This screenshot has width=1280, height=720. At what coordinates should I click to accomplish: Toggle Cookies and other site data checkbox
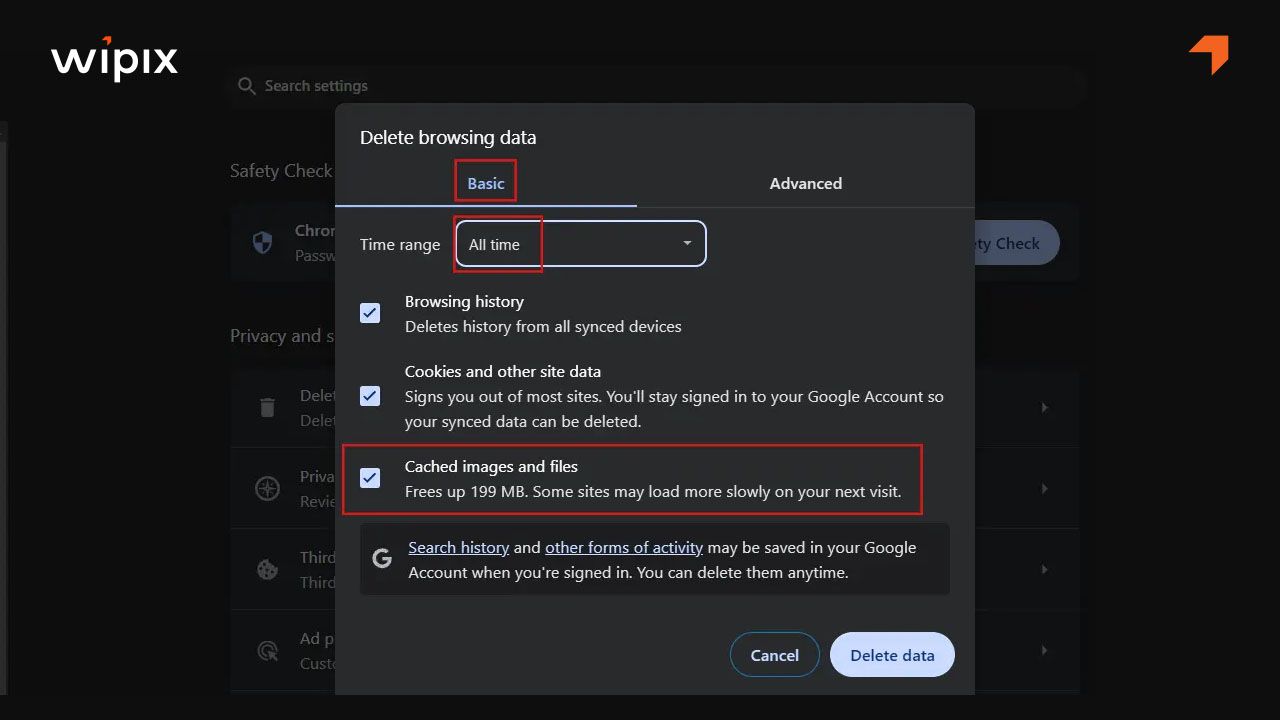tap(370, 396)
